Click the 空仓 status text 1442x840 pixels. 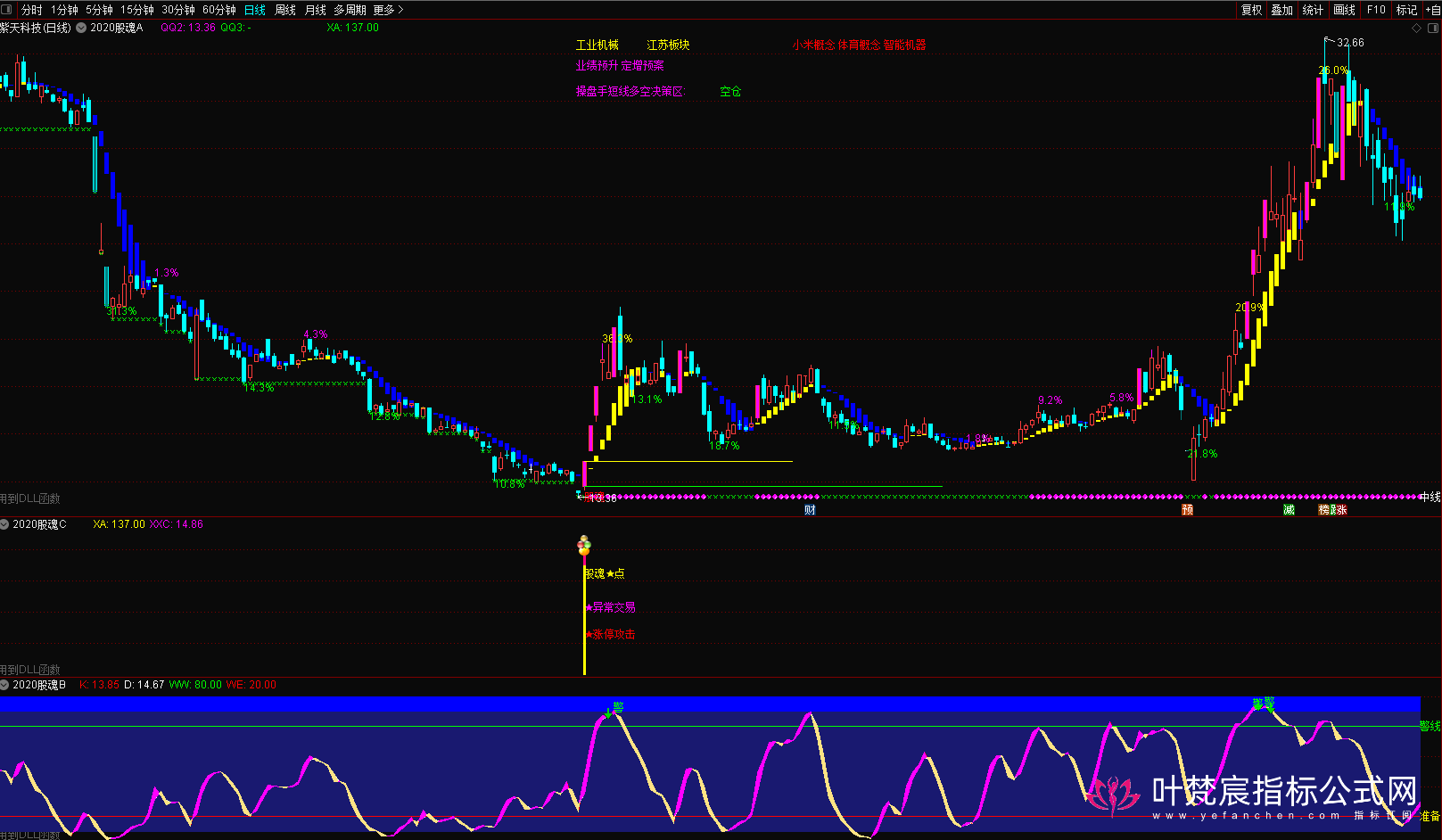tap(730, 91)
